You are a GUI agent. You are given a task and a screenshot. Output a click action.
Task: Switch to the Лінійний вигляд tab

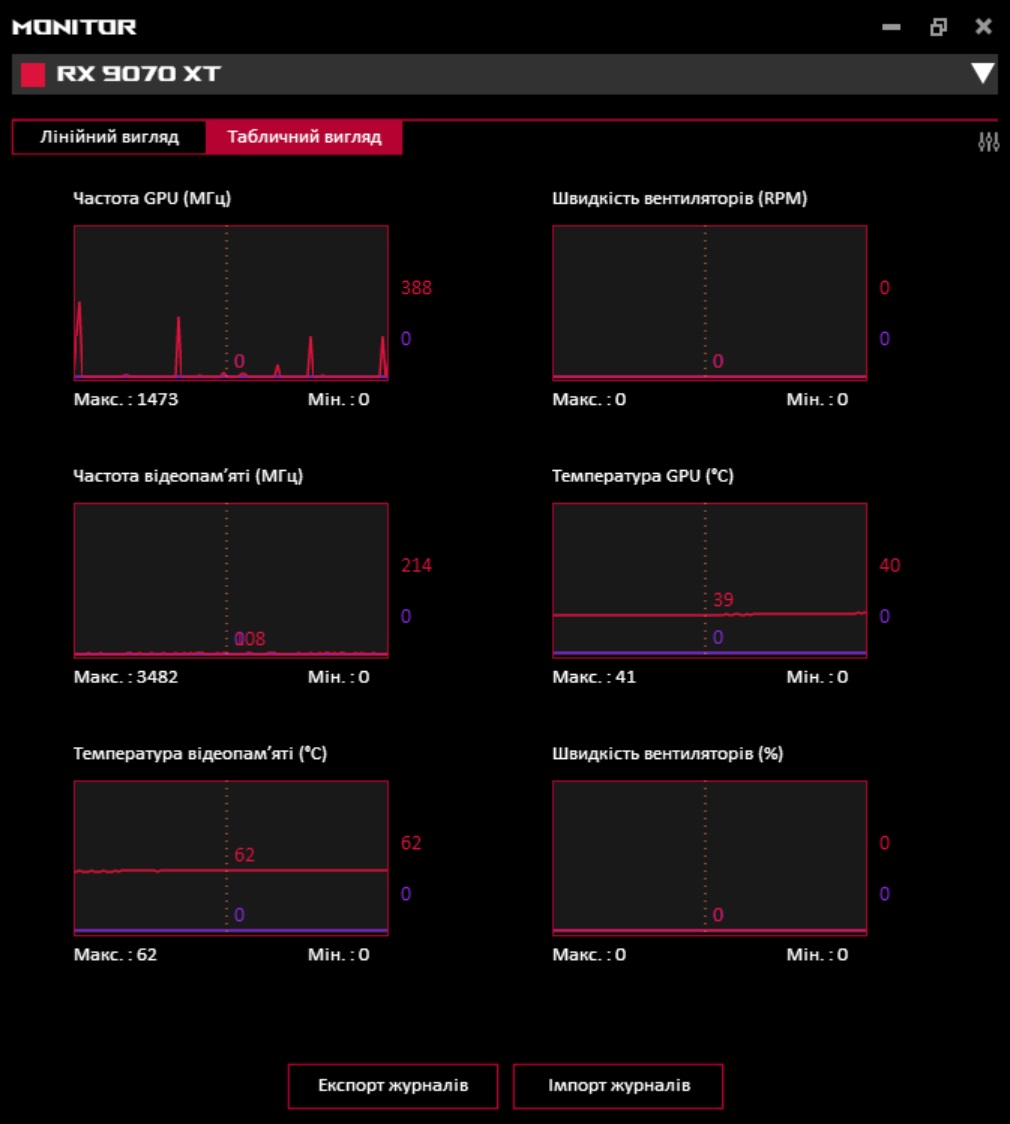pyautogui.click(x=109, y=137)
